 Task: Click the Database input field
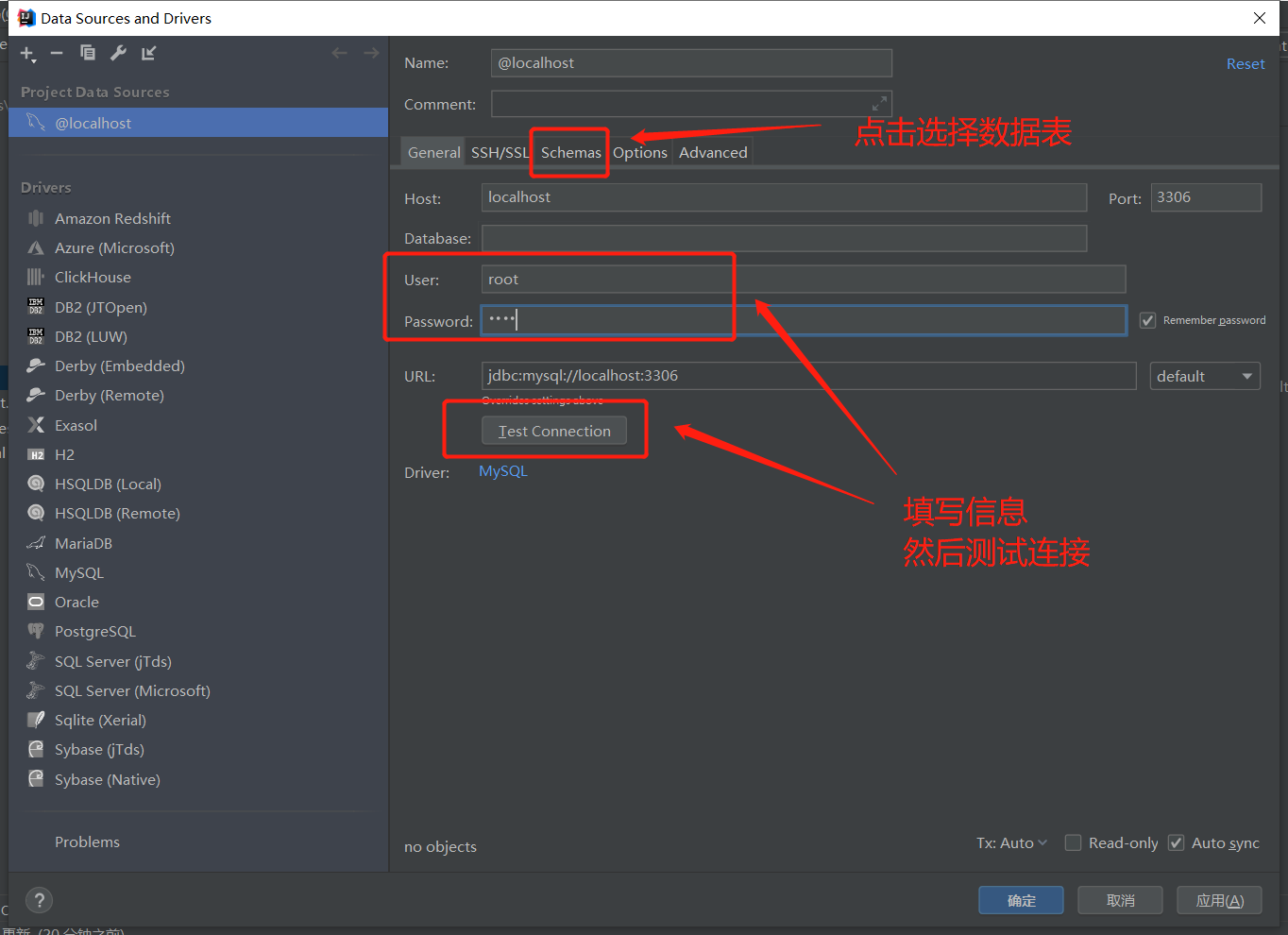pyautogui.click(x=784, y=238)
